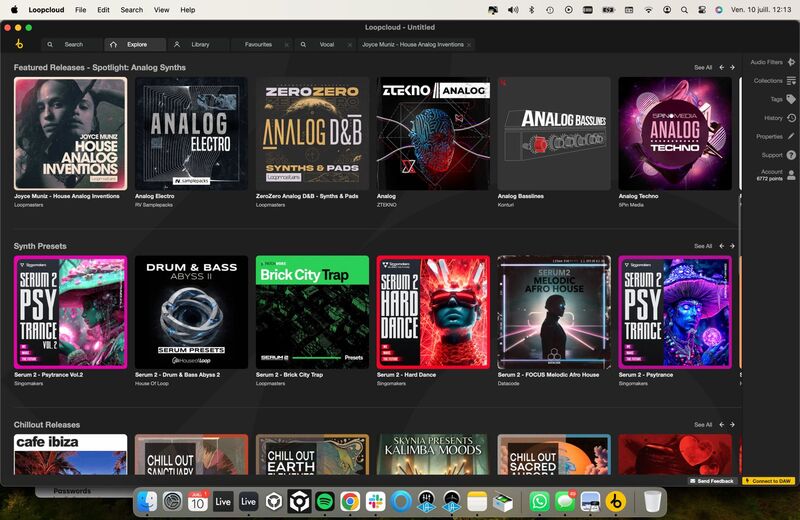The image size is (800, 520).
Task: Click the 'House Of Loop' label text
Action: 152,383
